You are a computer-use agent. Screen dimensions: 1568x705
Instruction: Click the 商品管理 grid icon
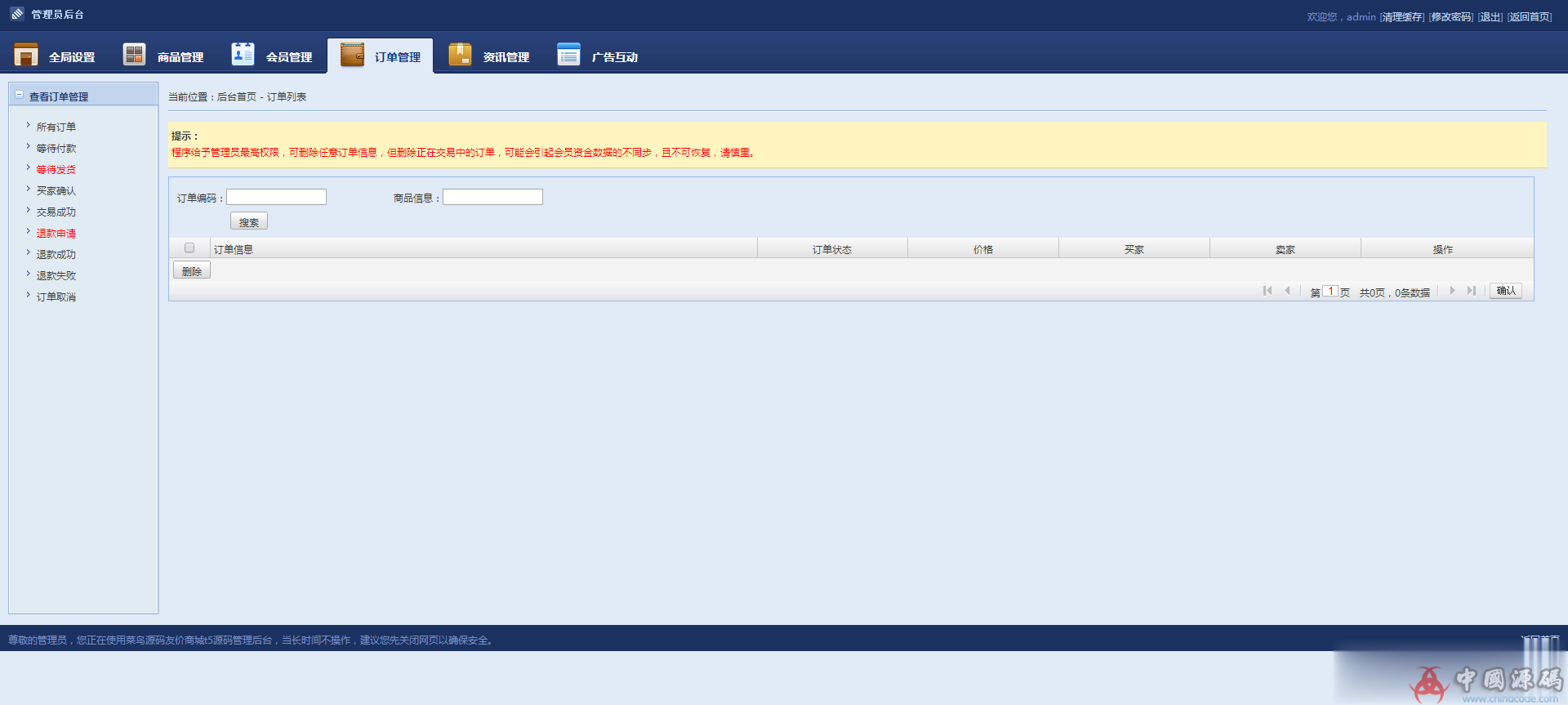[x=134, y=55]
